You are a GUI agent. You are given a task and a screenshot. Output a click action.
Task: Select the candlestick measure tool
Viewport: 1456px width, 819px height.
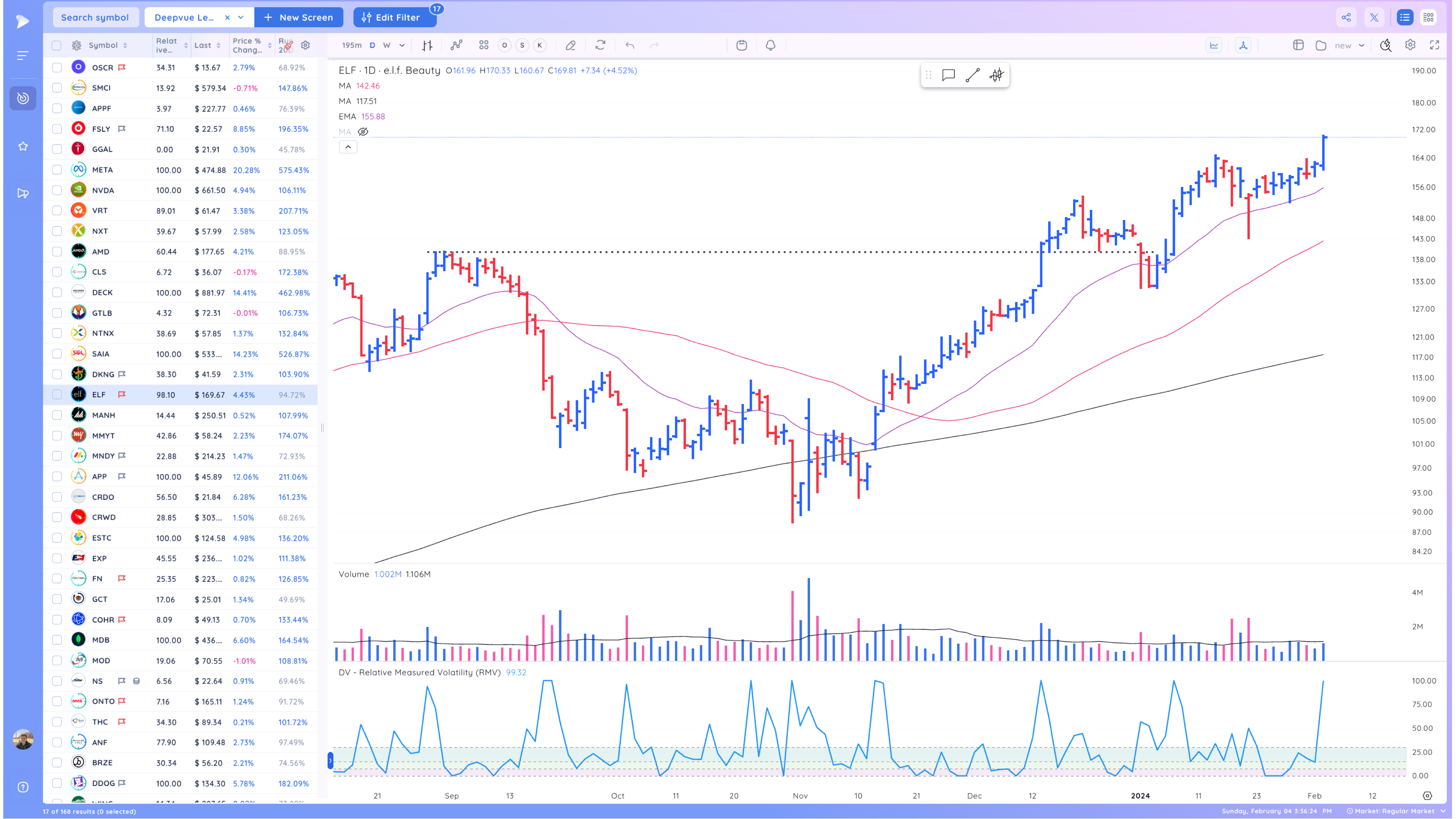(x=996, y=75)
